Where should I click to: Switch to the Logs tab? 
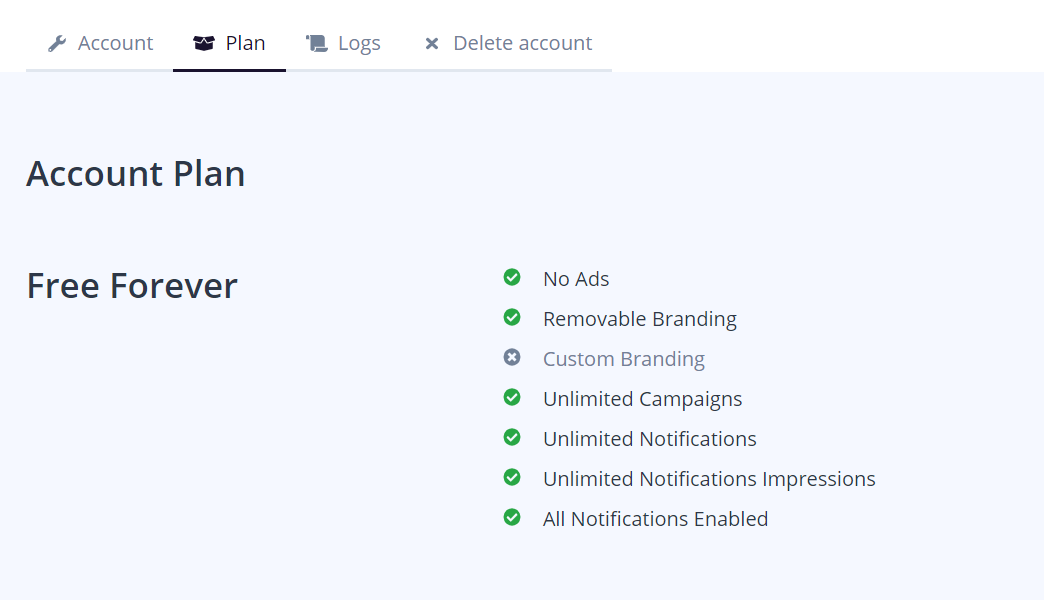pos(359,43)
